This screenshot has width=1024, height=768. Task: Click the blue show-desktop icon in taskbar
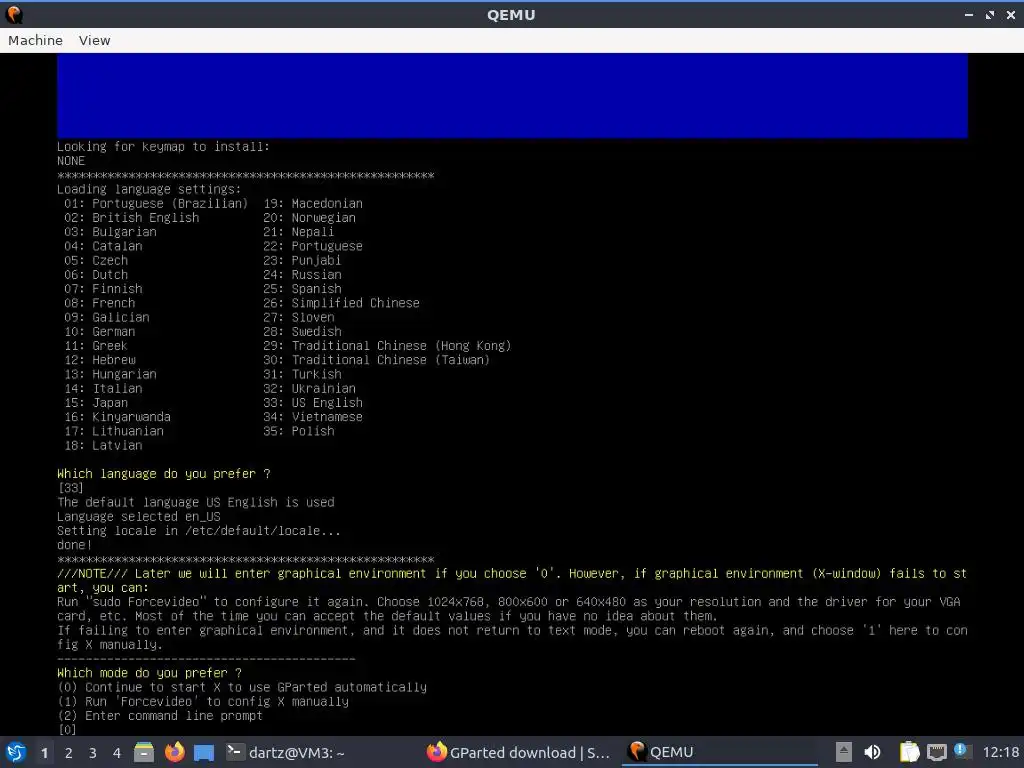pos(204,752)
